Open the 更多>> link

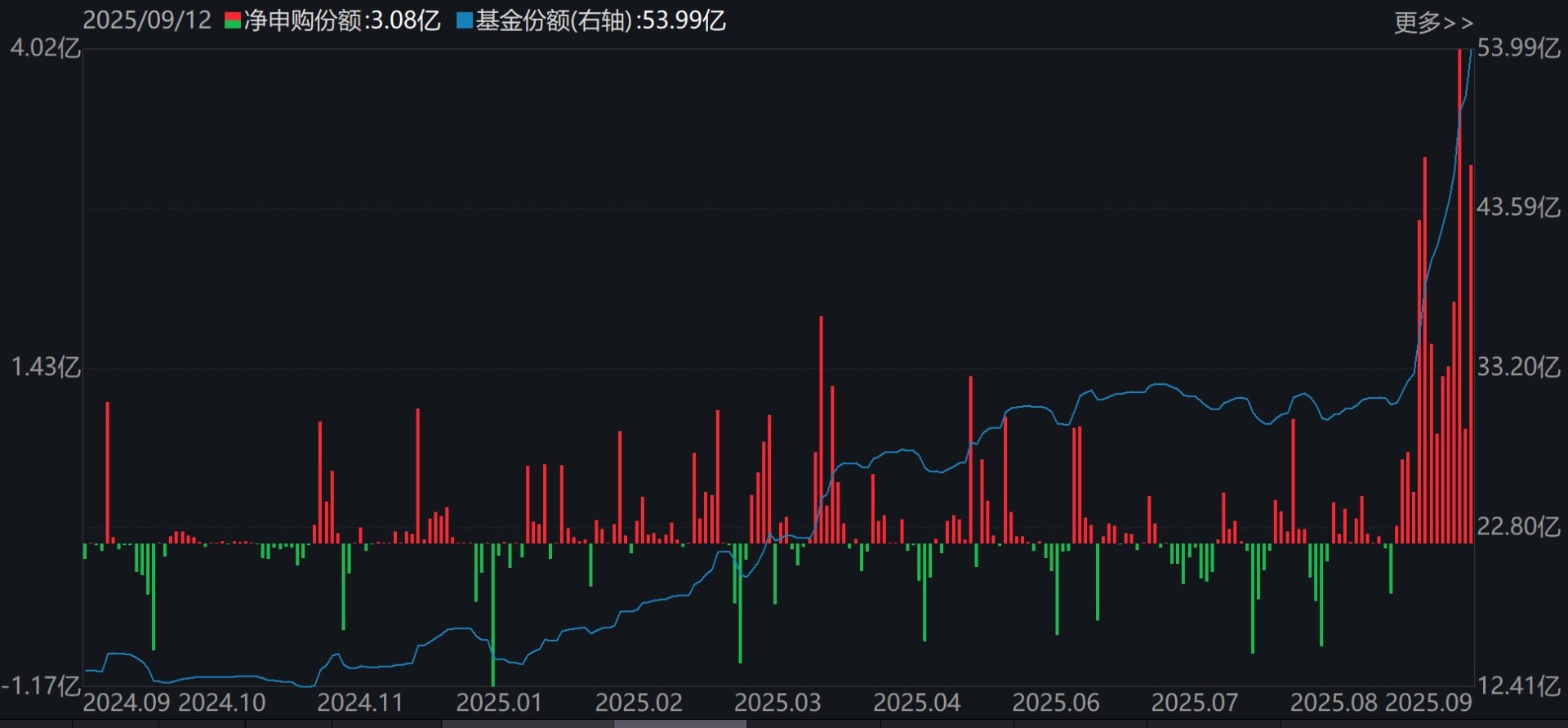coord(1432,23)
